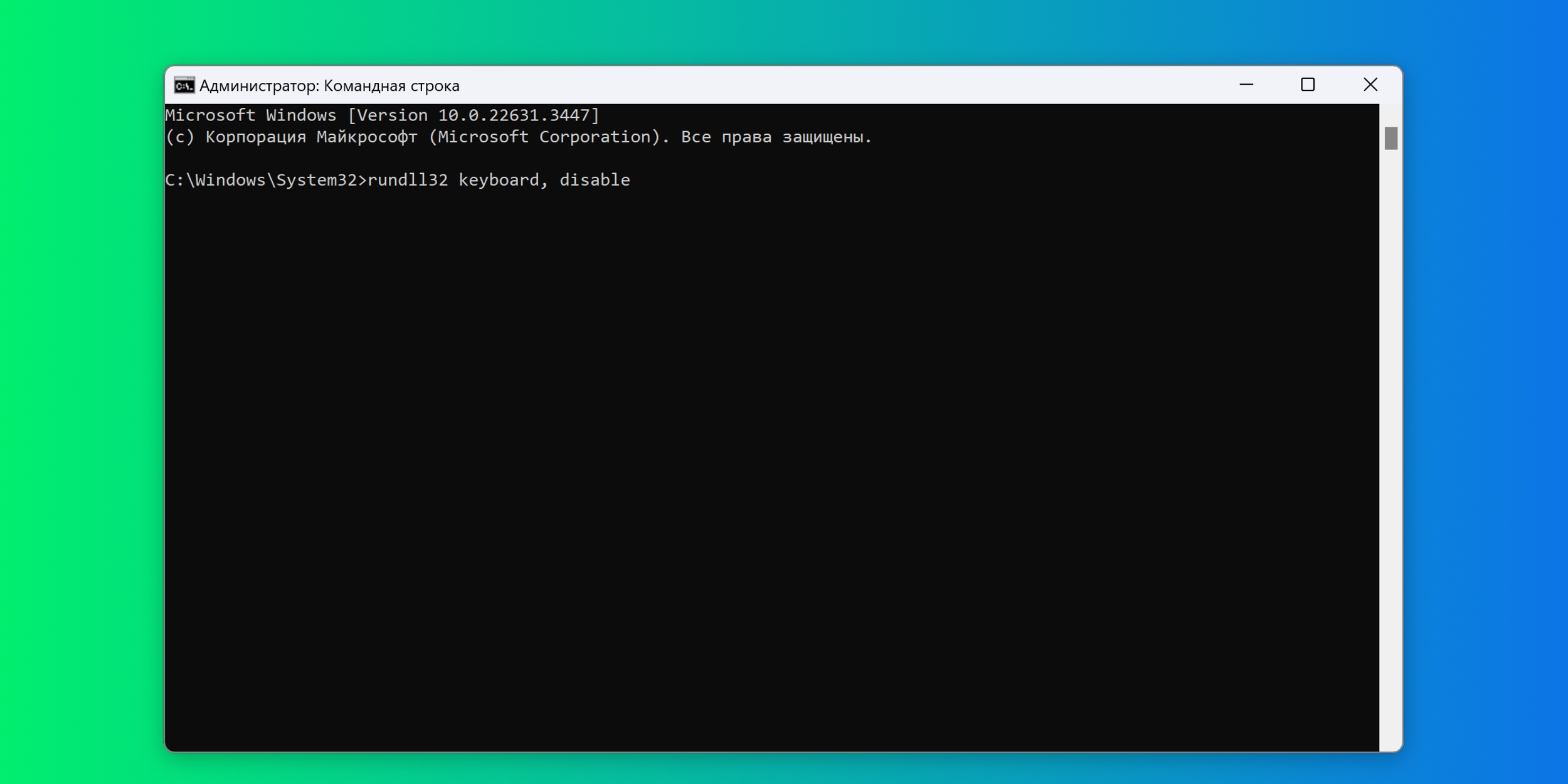This screenshot has width=1568, height=784.
Task: Click the C:\Windows\System32> prompt path
Action: point(266,181)
